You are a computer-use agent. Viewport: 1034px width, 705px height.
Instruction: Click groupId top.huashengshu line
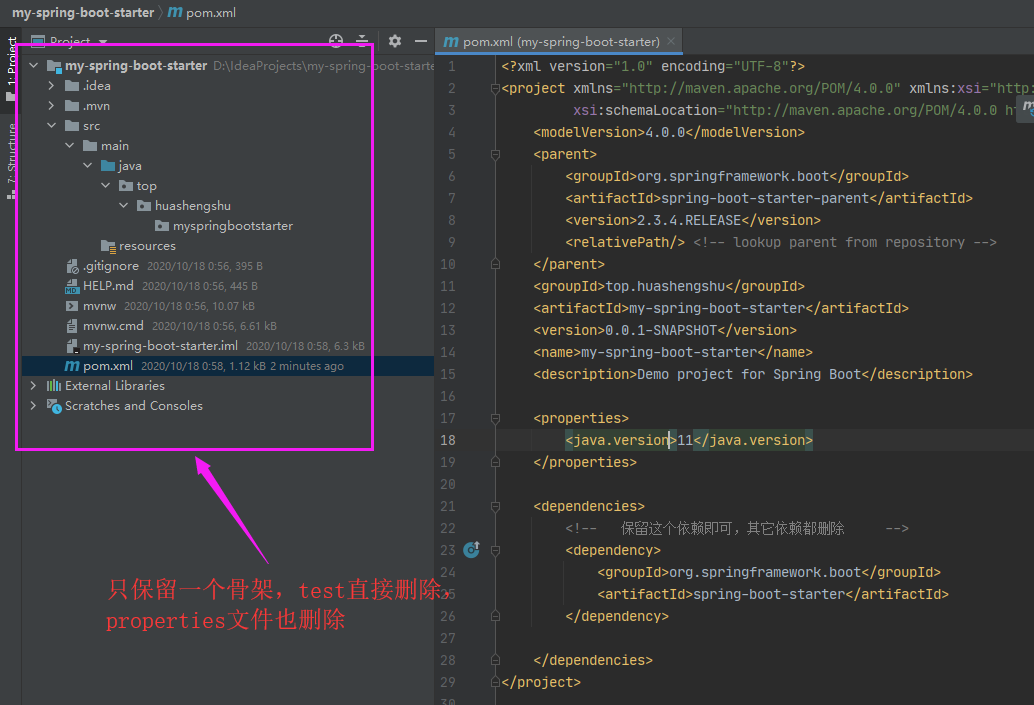click(x=669, y=286)
